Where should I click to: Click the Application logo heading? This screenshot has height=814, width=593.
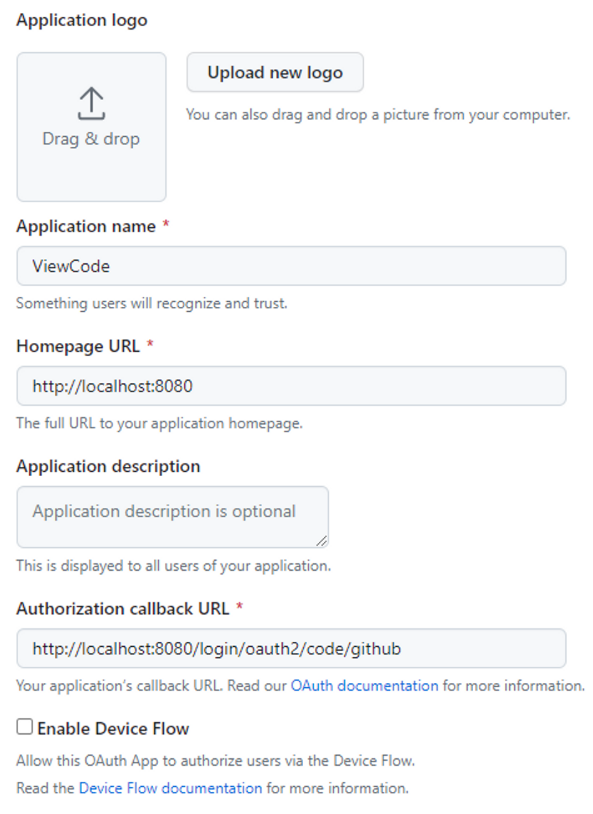click(82, 20)
